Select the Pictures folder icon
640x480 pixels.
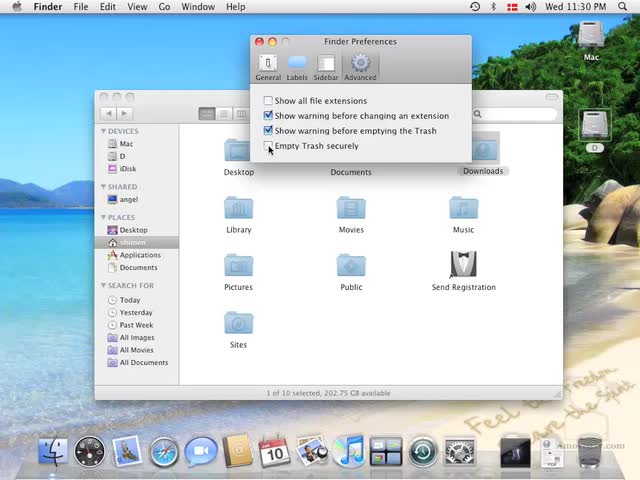239,265
